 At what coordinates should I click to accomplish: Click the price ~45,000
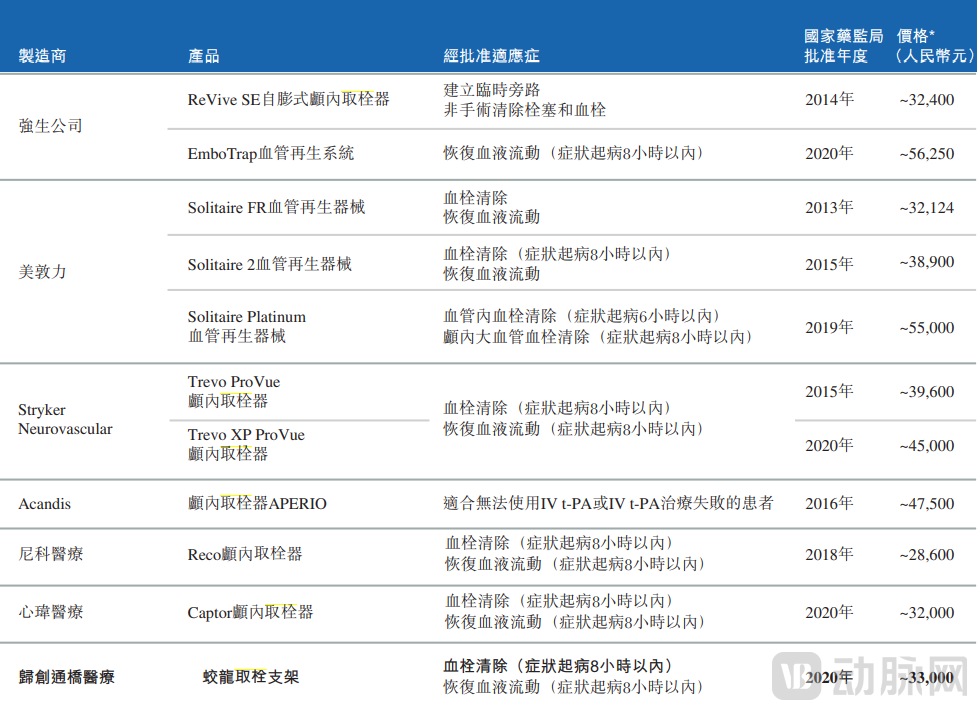(x=927, y=446)
